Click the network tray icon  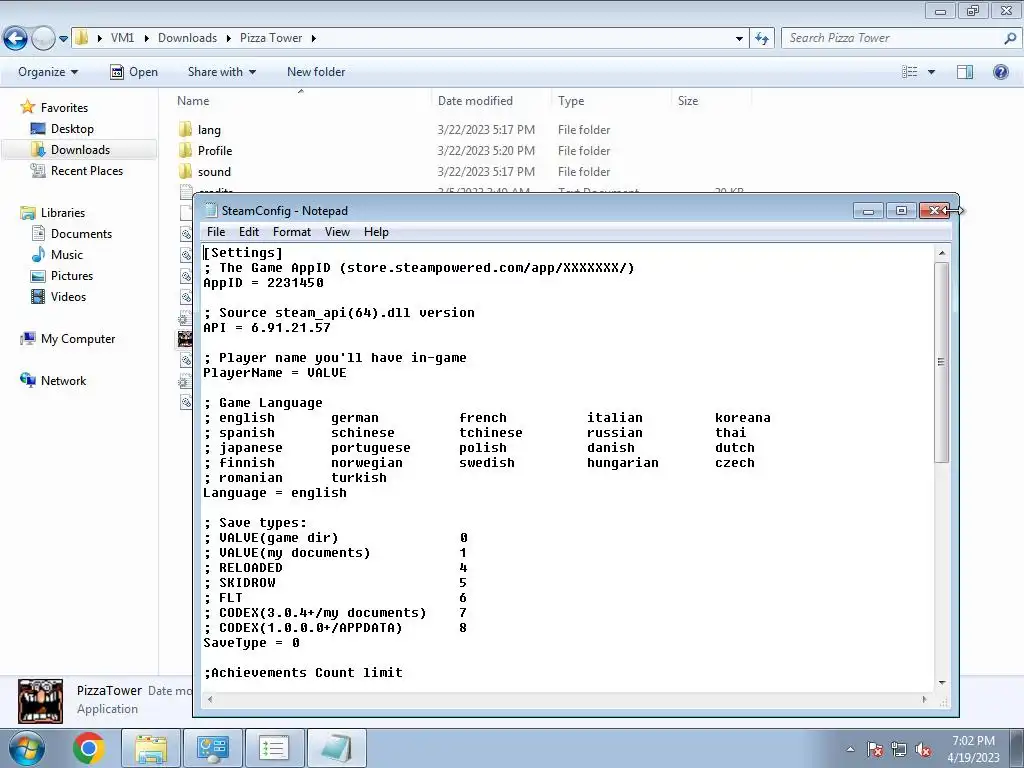tap(899, 749)
